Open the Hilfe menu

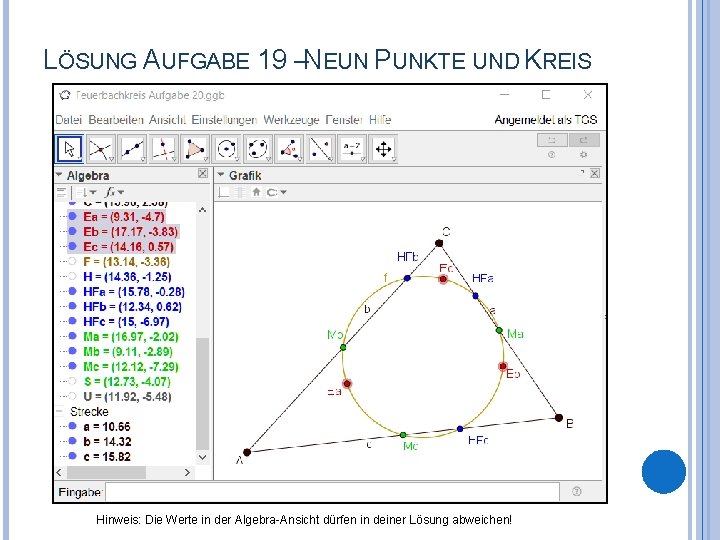380,120
